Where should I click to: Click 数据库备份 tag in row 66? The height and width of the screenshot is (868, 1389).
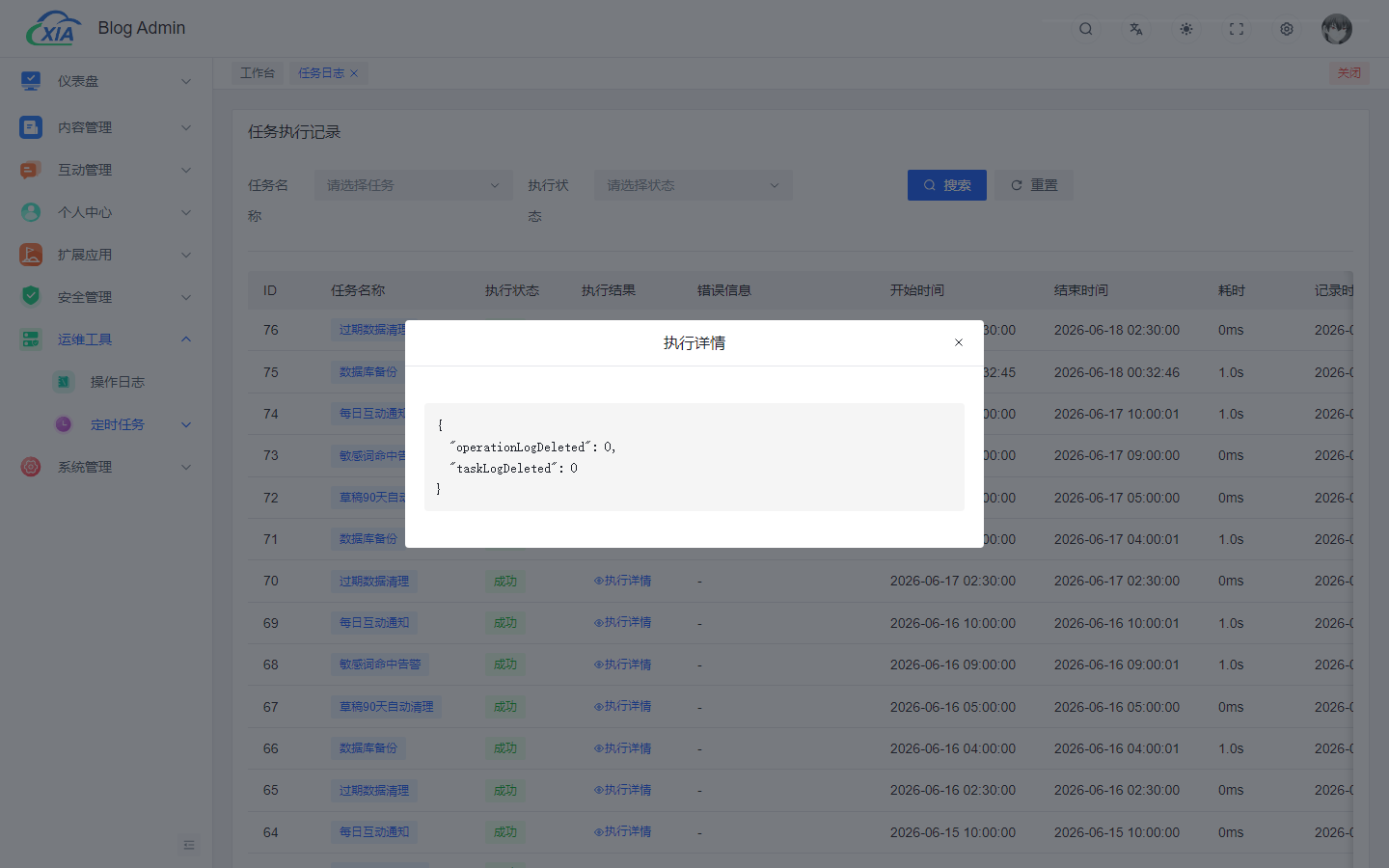368,748
